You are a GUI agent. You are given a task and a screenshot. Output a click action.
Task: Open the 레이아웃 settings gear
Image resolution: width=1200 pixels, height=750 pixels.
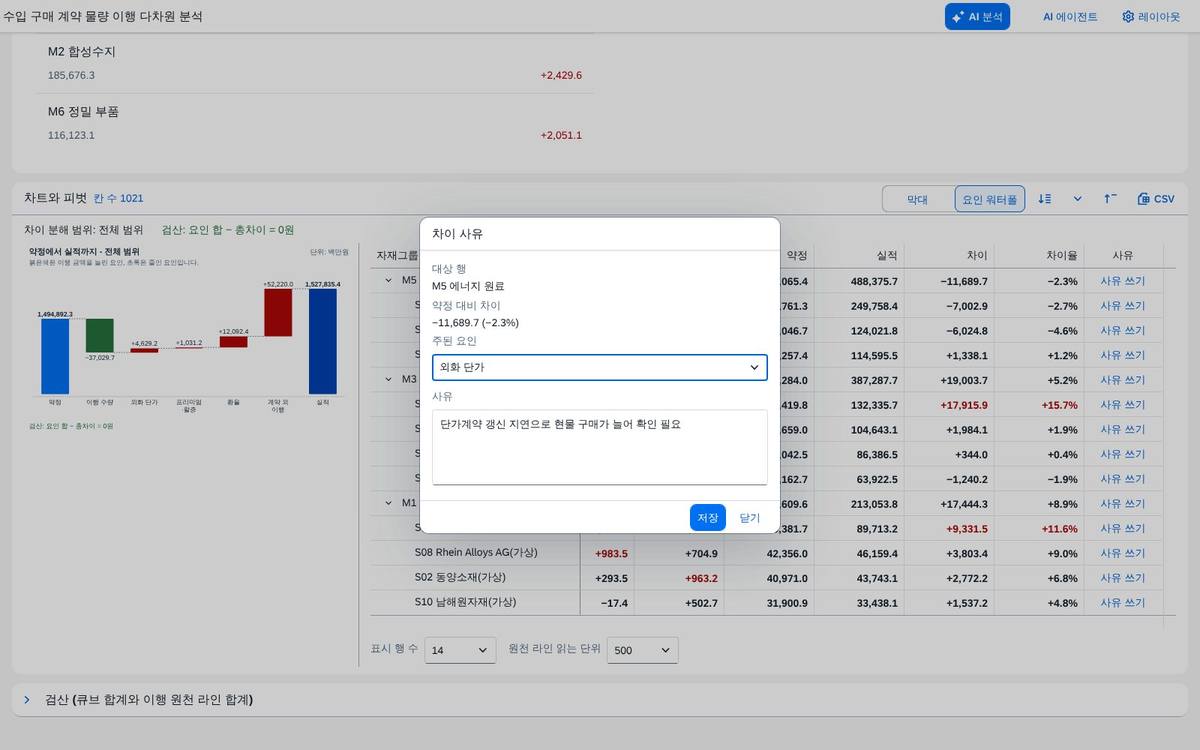coord(1151,17)
